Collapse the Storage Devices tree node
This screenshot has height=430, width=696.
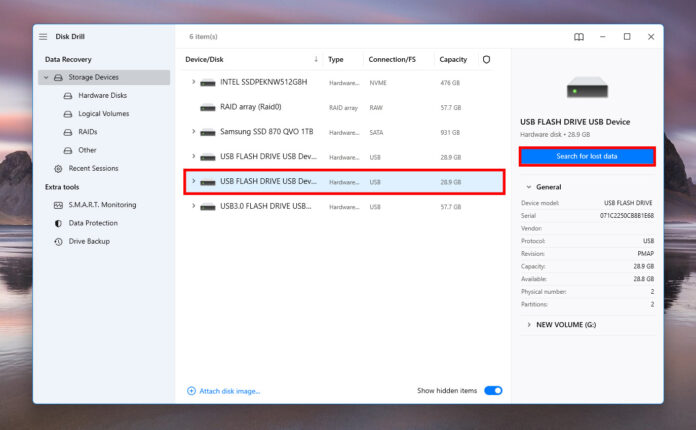pos(46,77)
